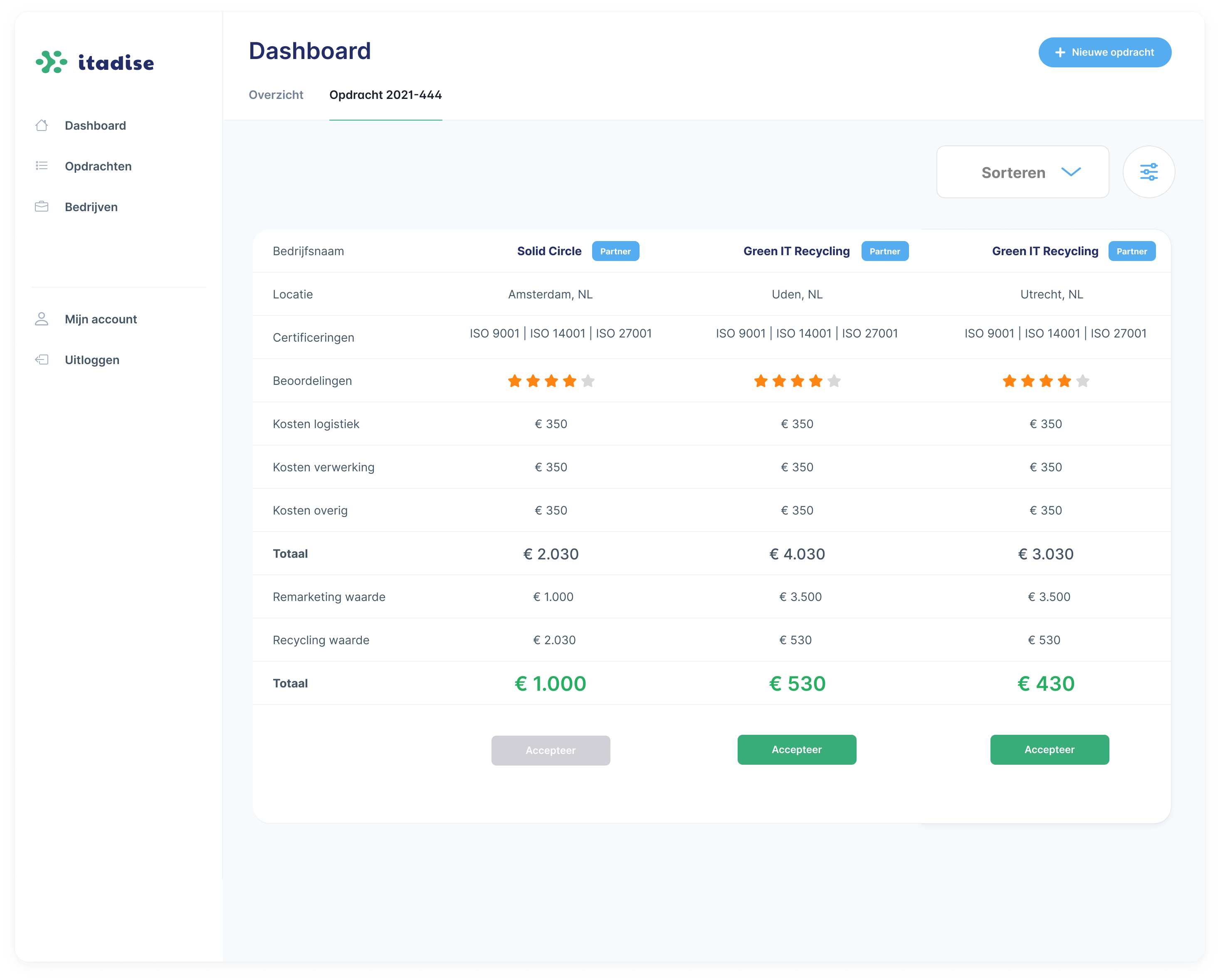Click the Sorteren chevron arrow

[1071, 172]
